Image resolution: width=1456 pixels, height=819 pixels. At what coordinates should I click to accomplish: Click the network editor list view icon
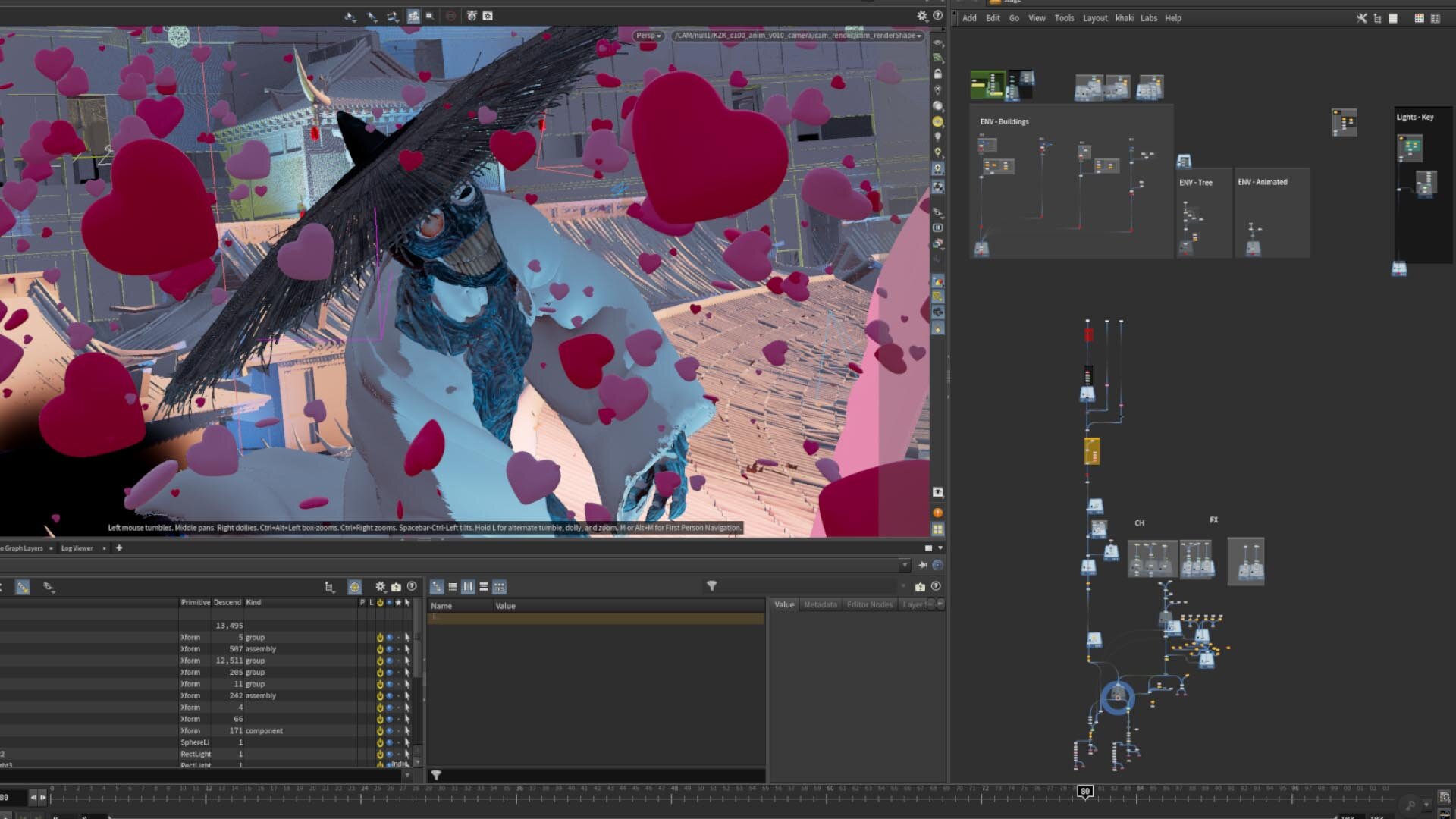point(1393,18)
